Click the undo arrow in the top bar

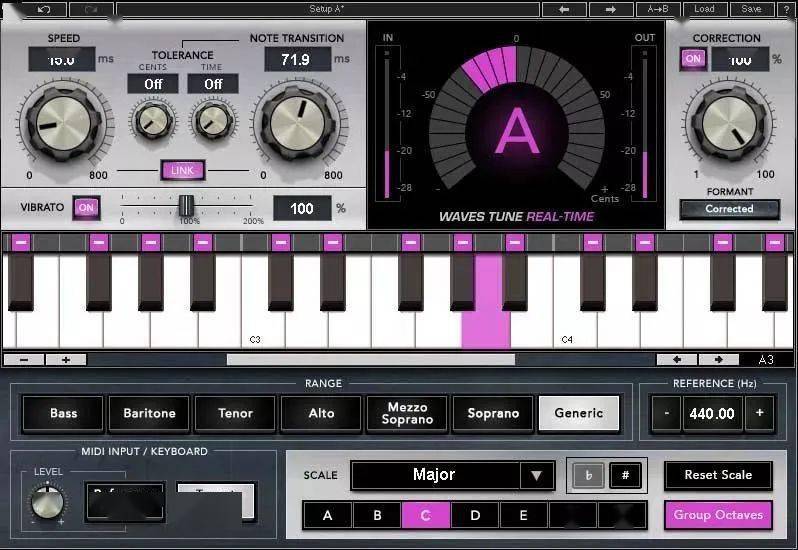[45, 9]
